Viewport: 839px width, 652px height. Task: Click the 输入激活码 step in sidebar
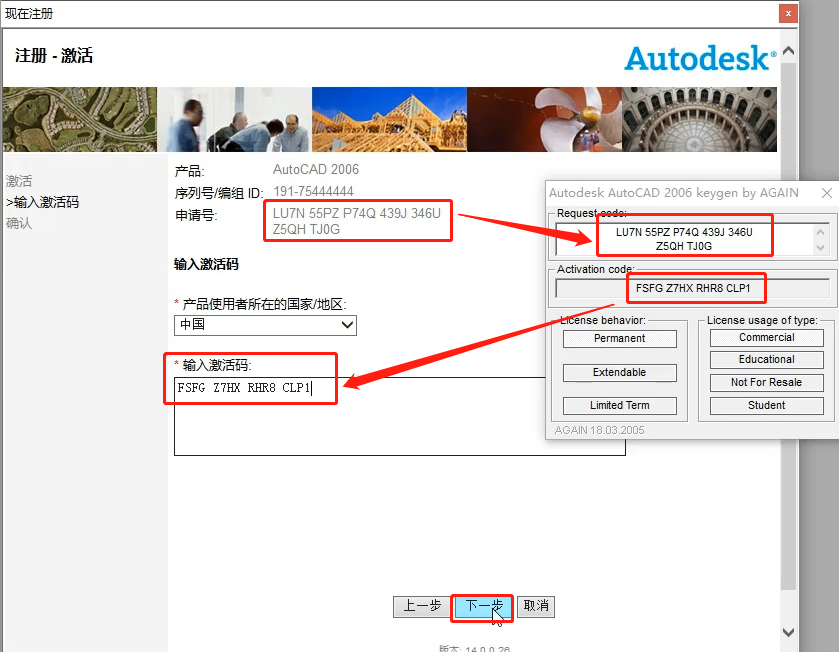pyautogui.click(x=42, y=202)
